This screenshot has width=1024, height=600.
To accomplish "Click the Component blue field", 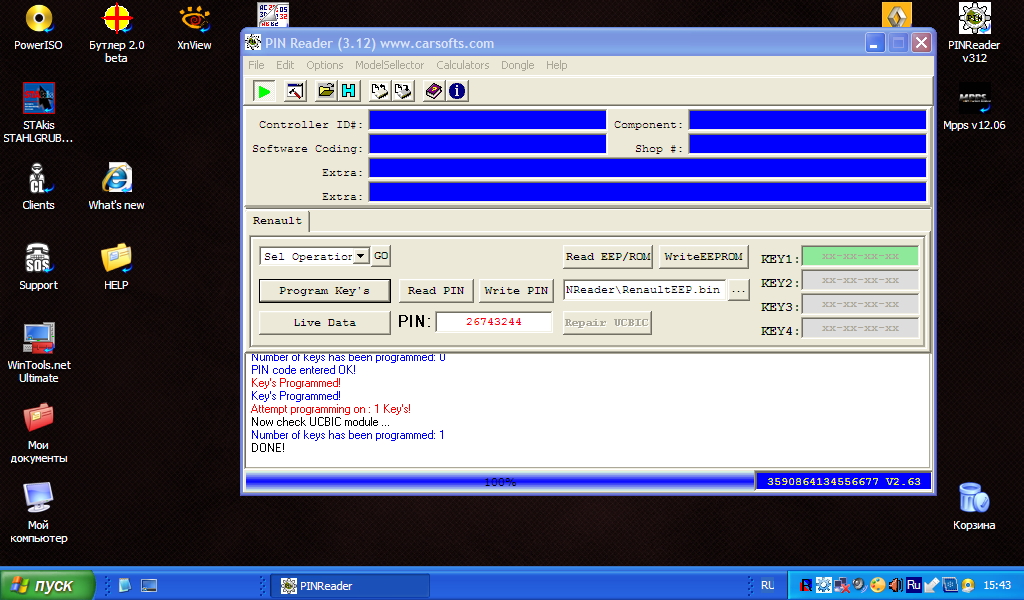I will [808, 120].
